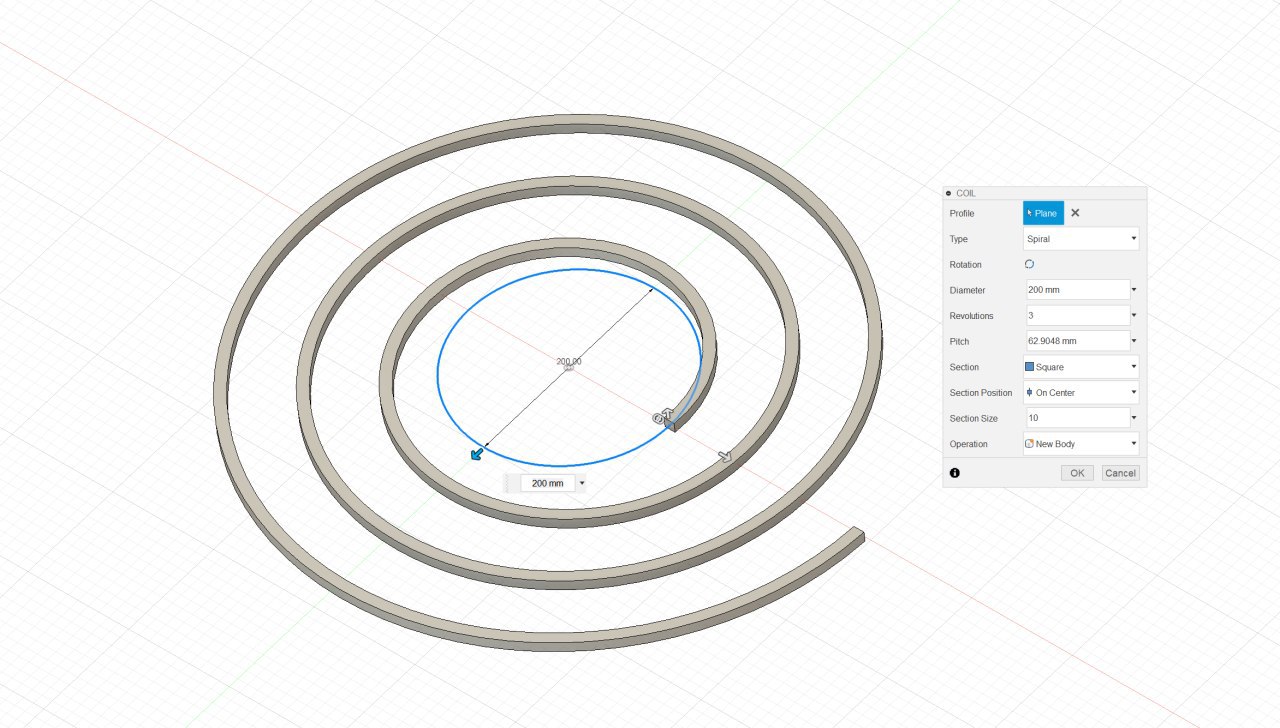Open the Diameter field dropdown arrow
The width and height of the screenshot is (1280, 728).
pos(1135,290)
